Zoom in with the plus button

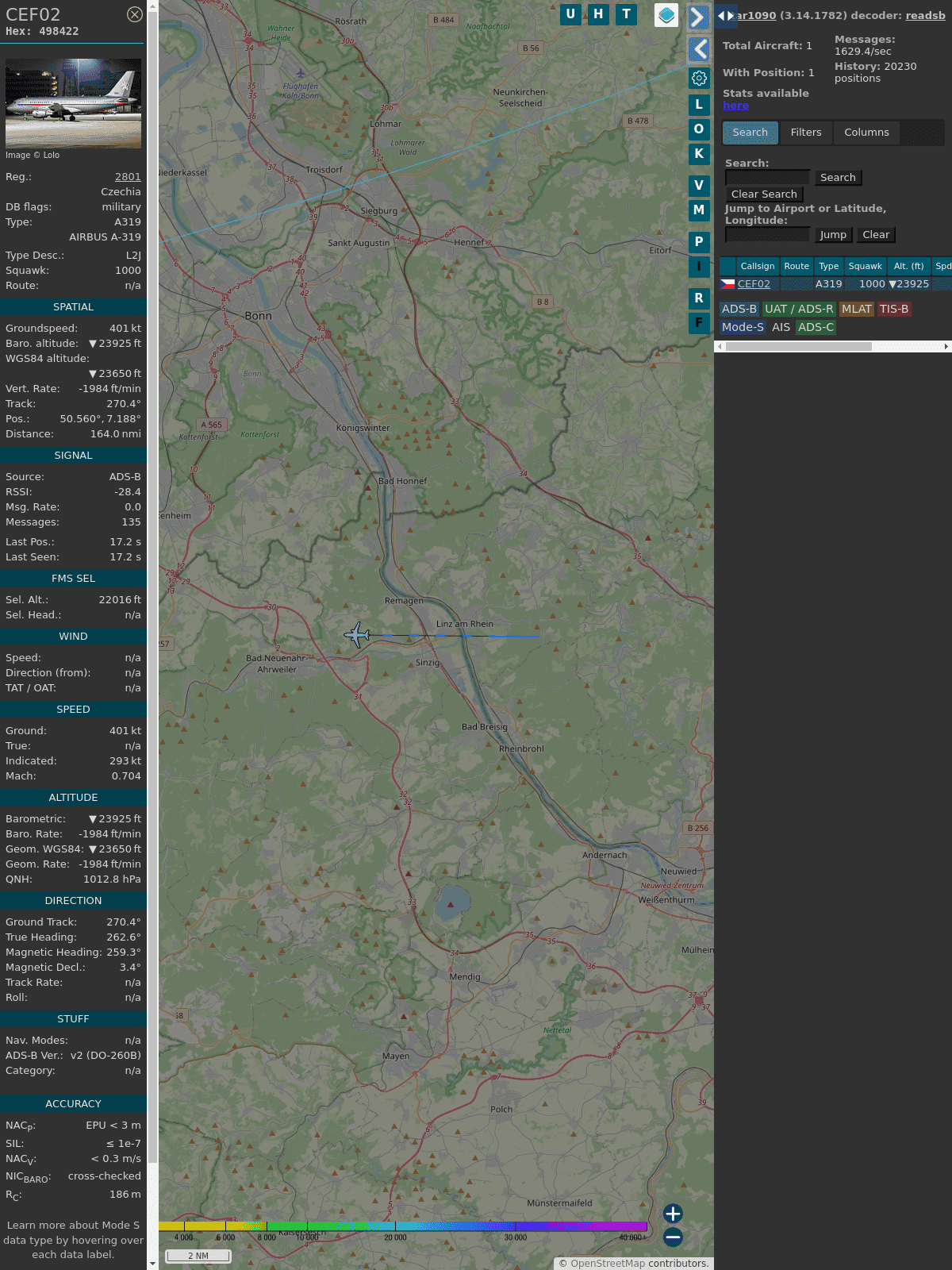[673, 1213]
